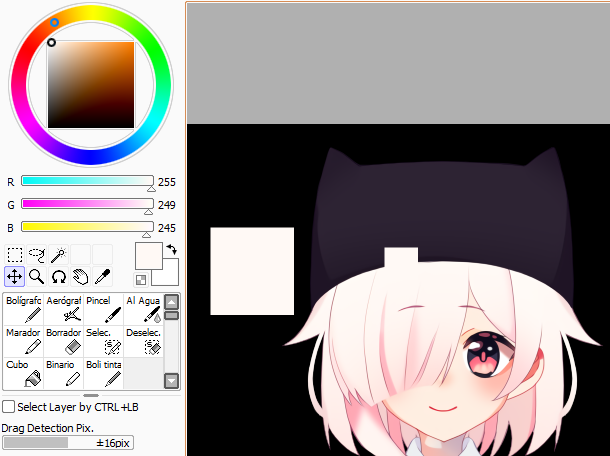Activate the Move tool
The height and width of the screenshot is (456, 610).
[x=15, y=277]
